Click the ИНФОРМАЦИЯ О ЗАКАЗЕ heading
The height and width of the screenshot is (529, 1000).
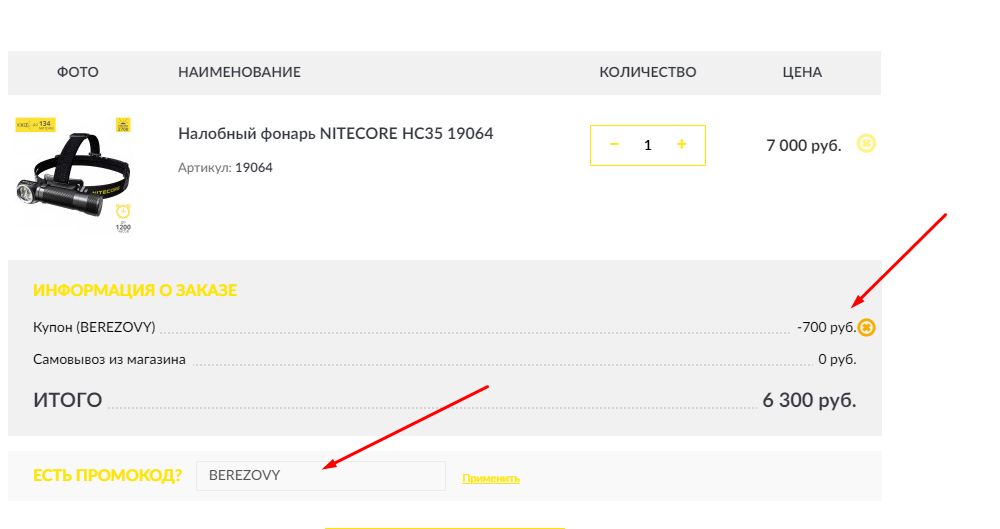click(x=135, y=290)
